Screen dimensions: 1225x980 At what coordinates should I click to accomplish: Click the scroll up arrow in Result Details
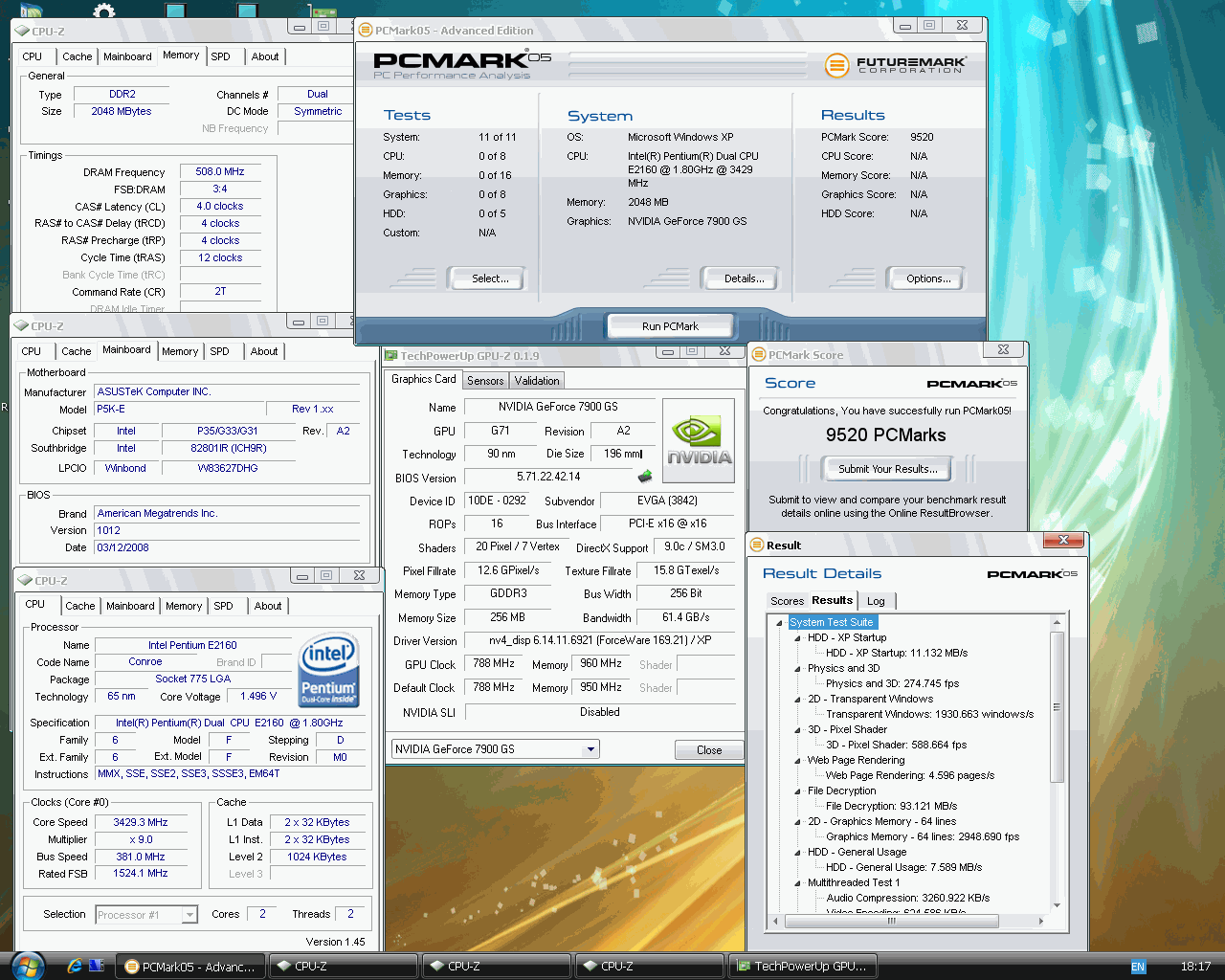1057,623
